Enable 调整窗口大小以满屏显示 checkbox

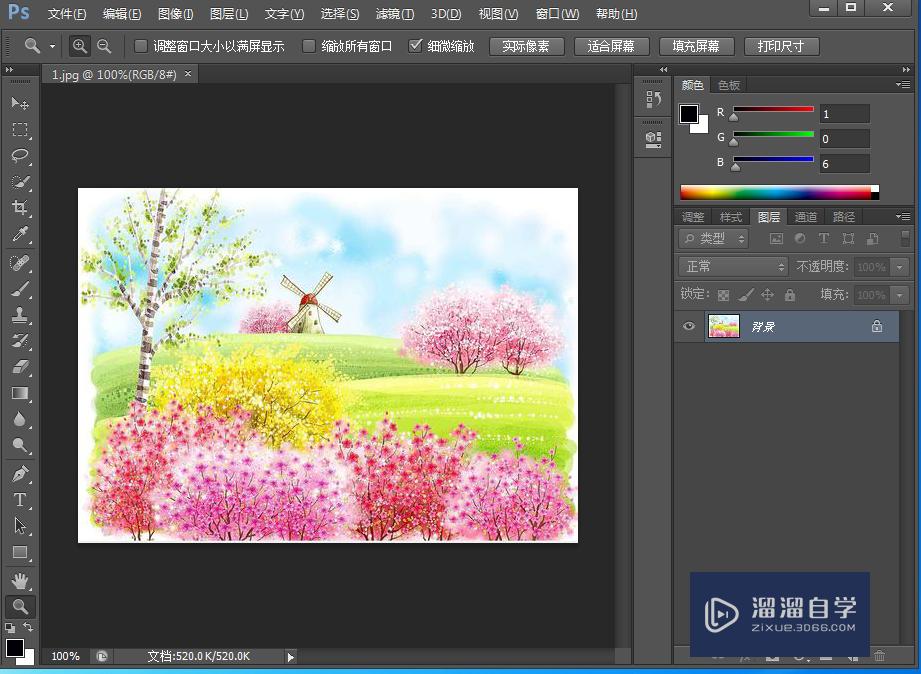141,46
